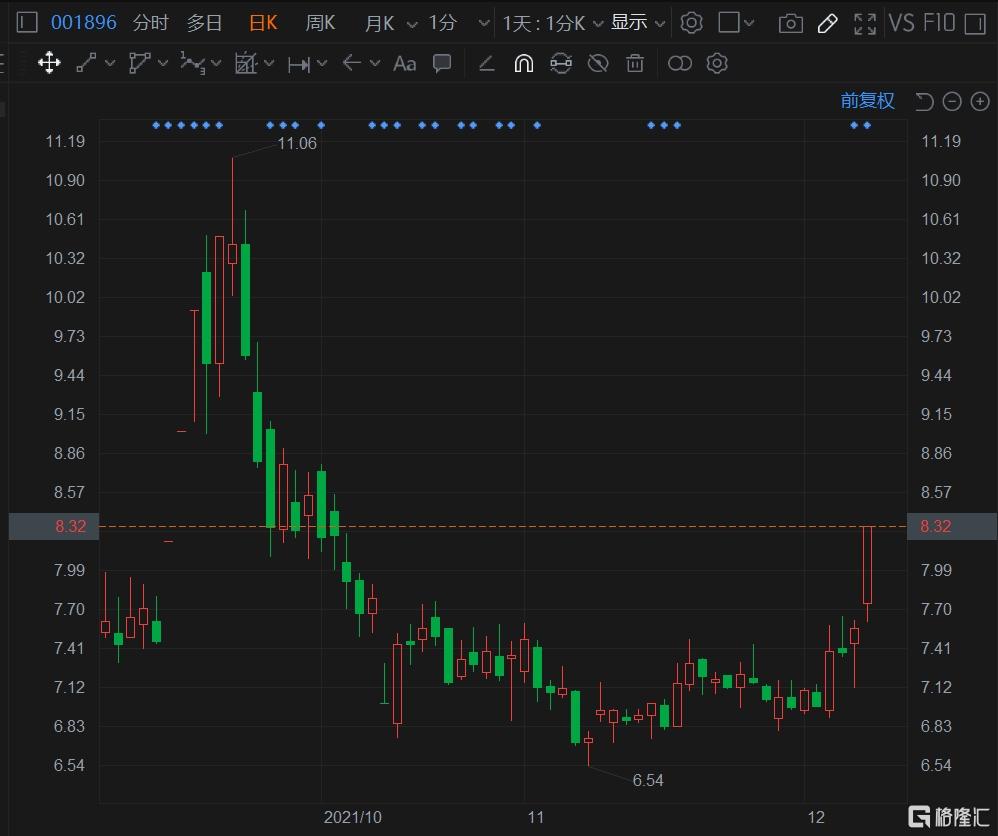Expand the arrow tool options dropdown
The height and width of the screenshot is (836, 998).
(375, 63)
